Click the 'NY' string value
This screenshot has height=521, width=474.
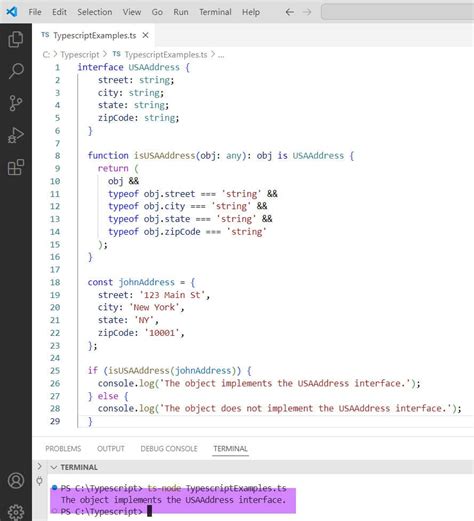coord(144,320)
